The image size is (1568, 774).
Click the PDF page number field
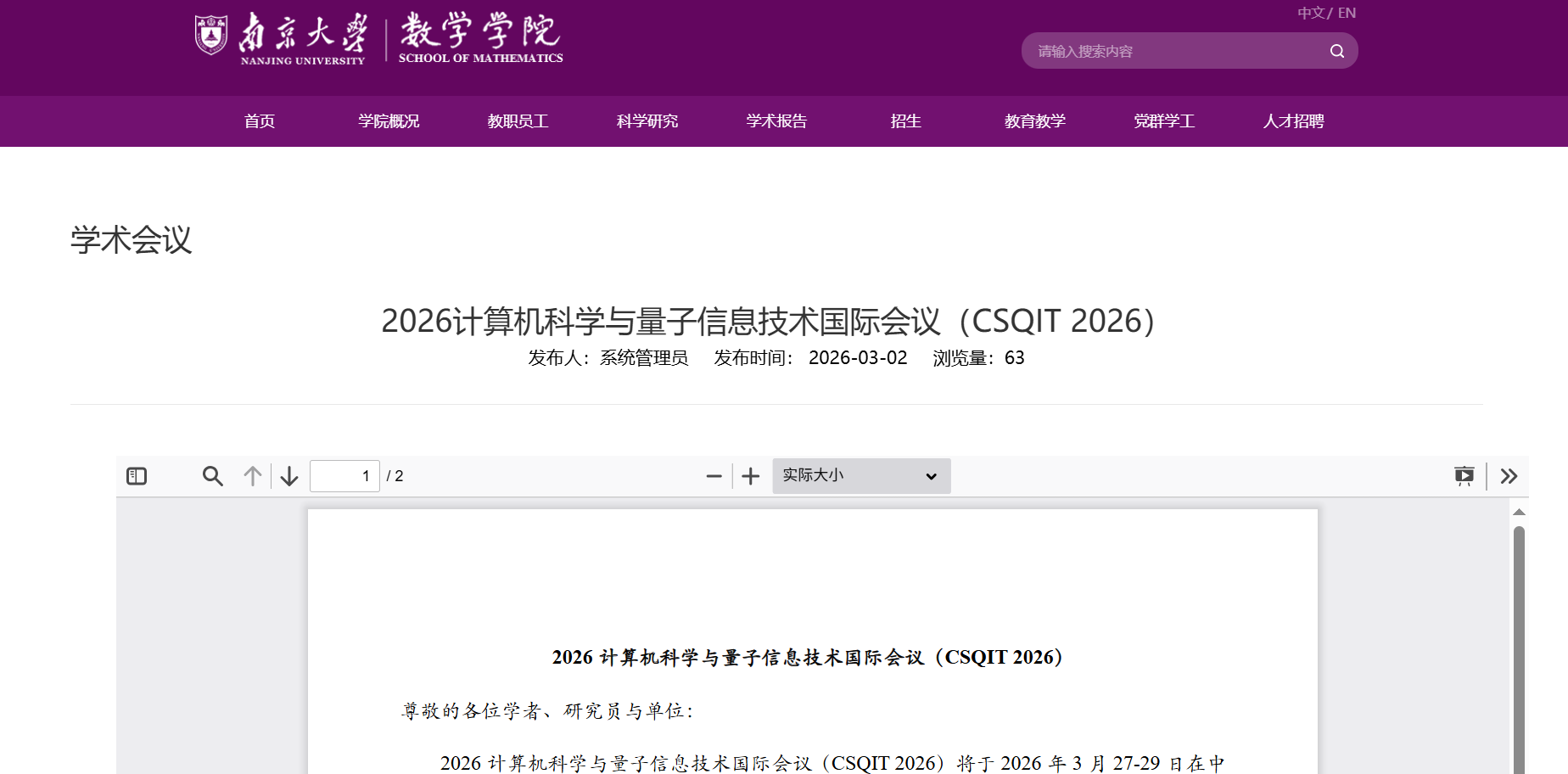point(344,476)
